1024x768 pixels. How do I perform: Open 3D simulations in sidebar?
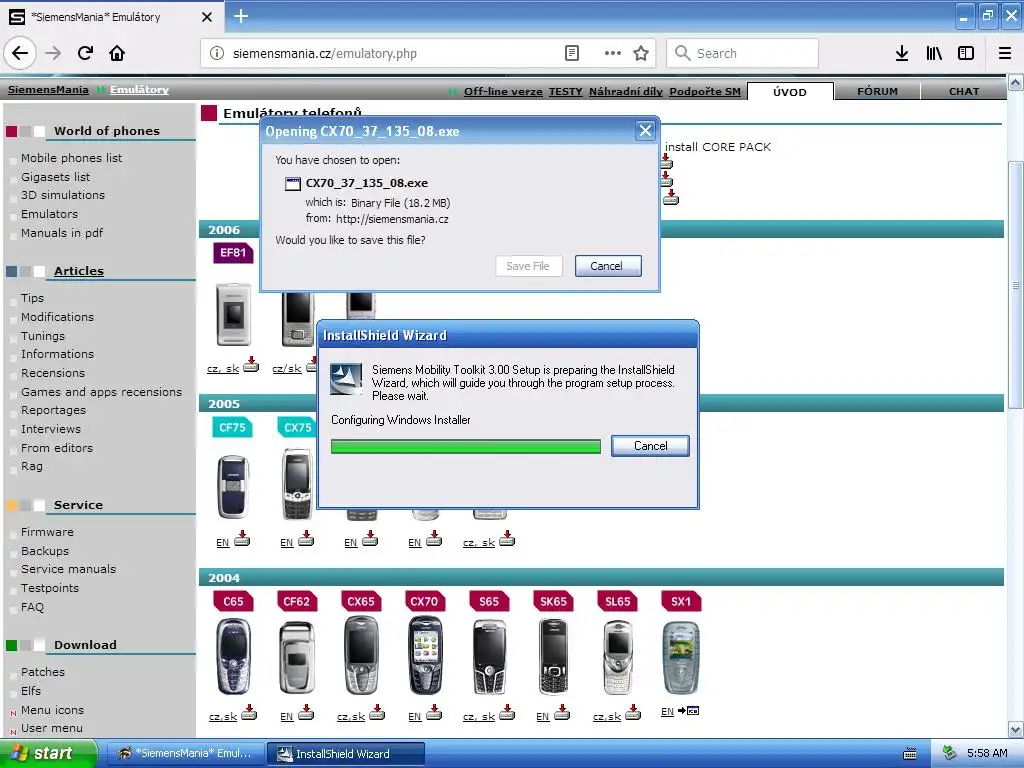(x=63, y=195)
